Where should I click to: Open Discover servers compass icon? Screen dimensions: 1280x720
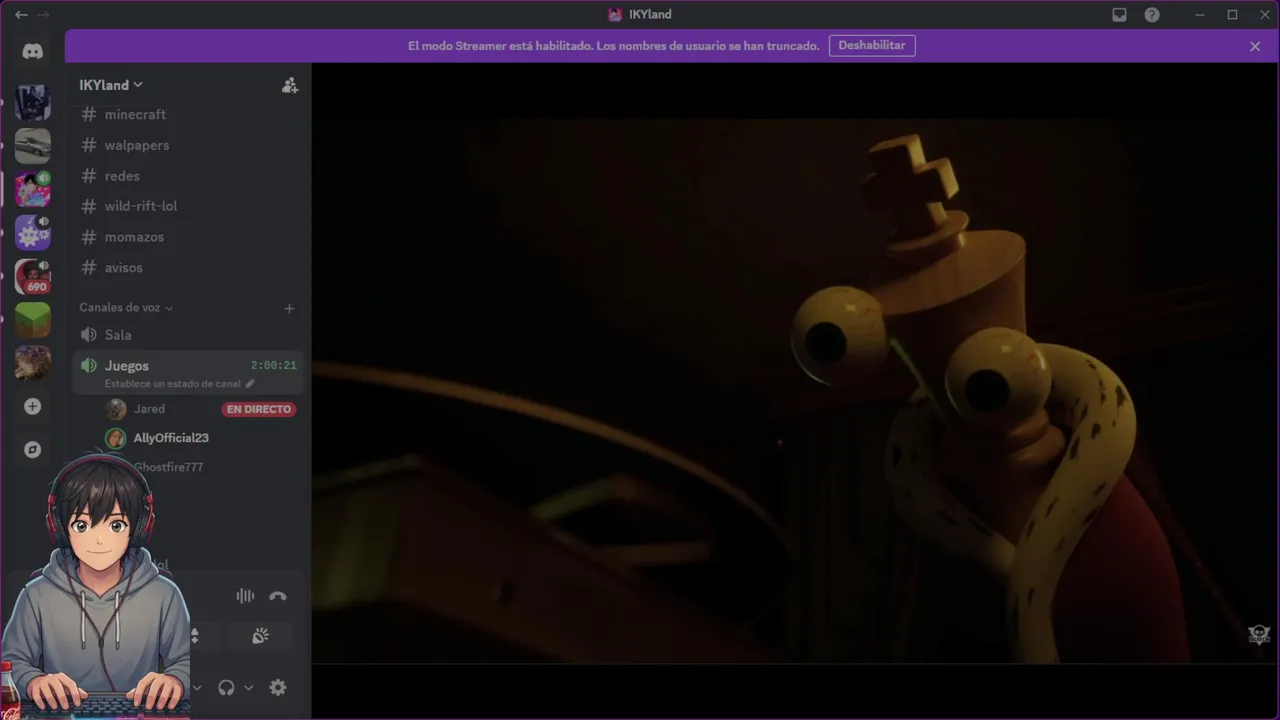[x=33, y=449]
